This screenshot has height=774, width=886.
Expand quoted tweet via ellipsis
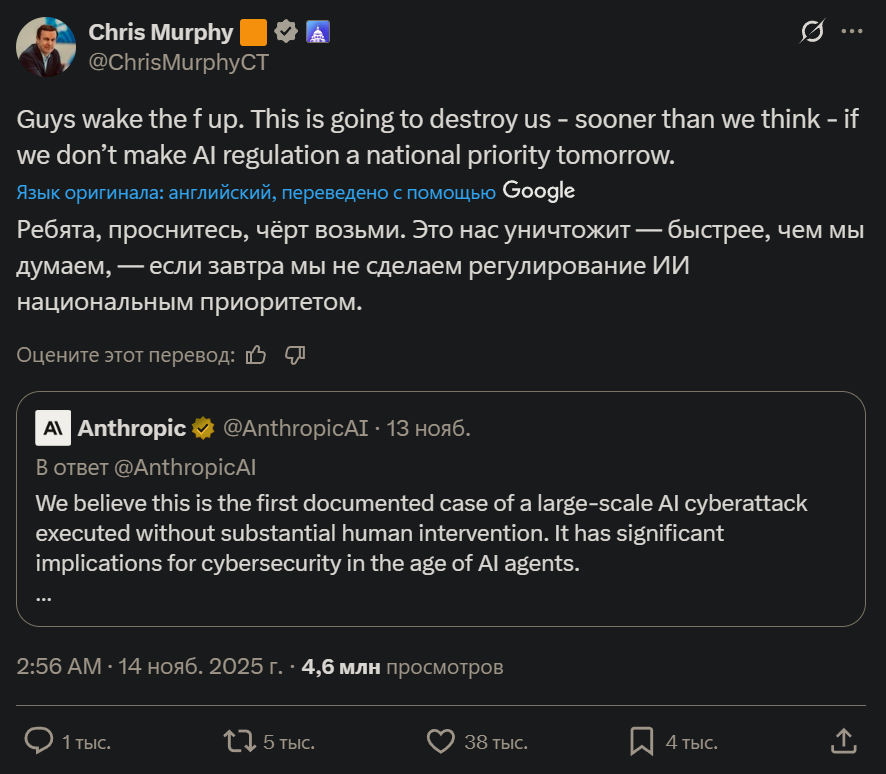coord(43,596)
